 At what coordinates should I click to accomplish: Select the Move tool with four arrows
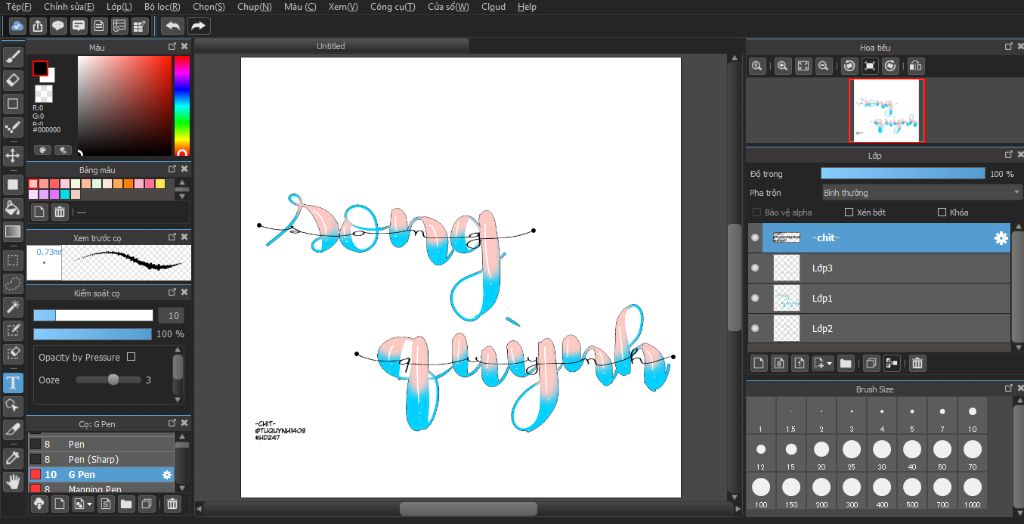(12, 156)
